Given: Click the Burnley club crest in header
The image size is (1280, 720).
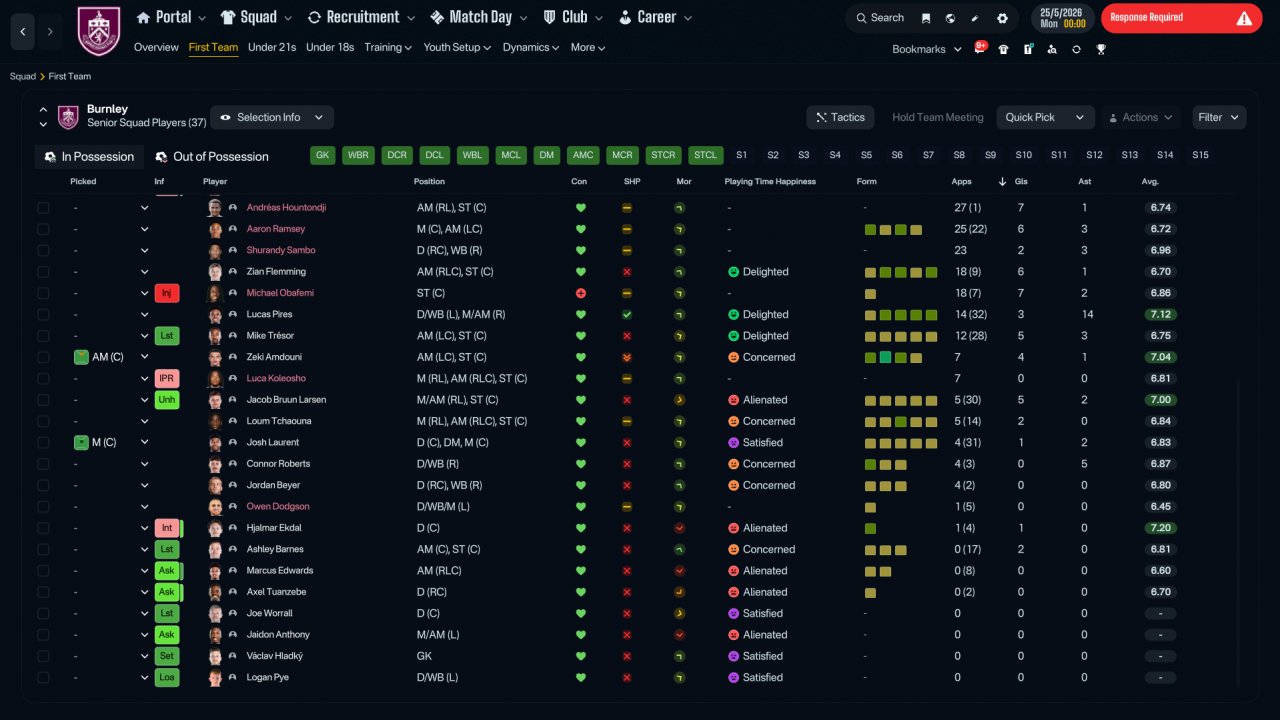Looking at the screenshot, I should (x=98, y=31).
